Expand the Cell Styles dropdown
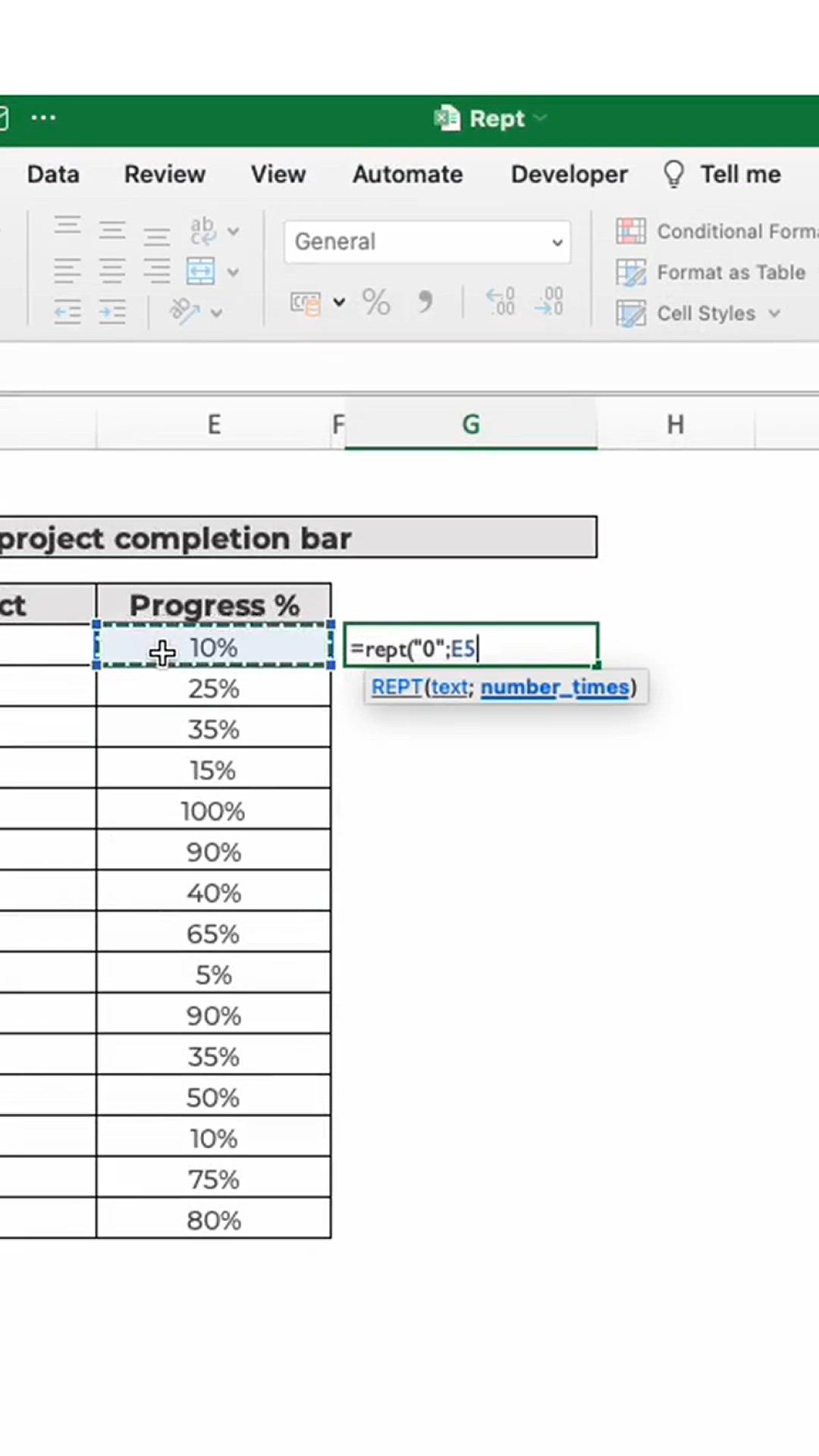The width and height of the screenshot is (819, 1456). (774, 313)
